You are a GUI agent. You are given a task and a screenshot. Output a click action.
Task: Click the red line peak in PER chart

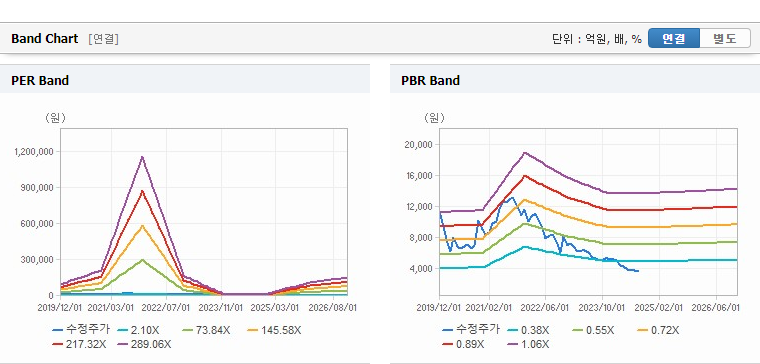tap(142, 191)
